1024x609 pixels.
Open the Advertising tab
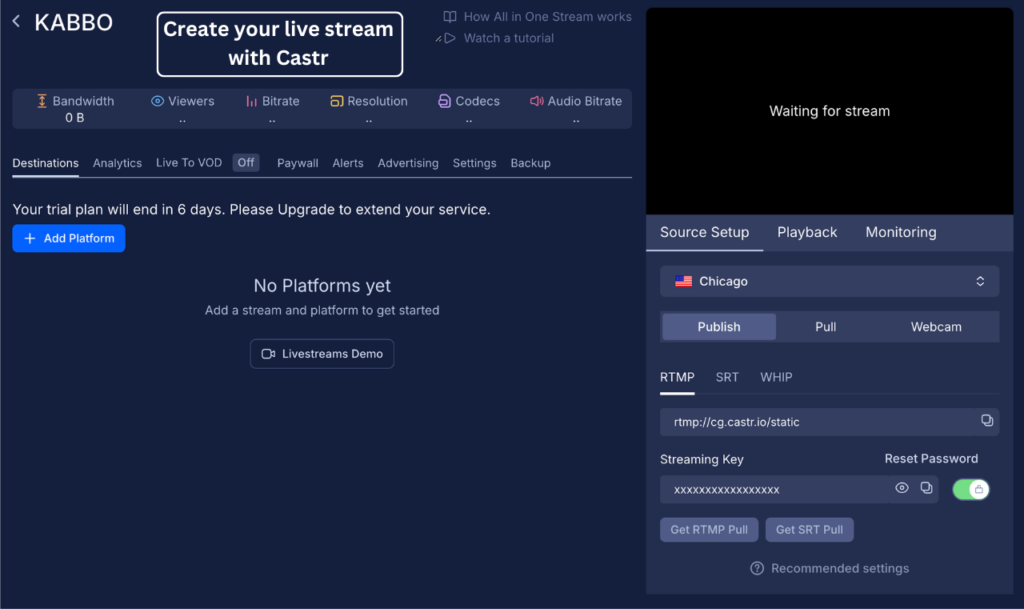click(408, 163)
